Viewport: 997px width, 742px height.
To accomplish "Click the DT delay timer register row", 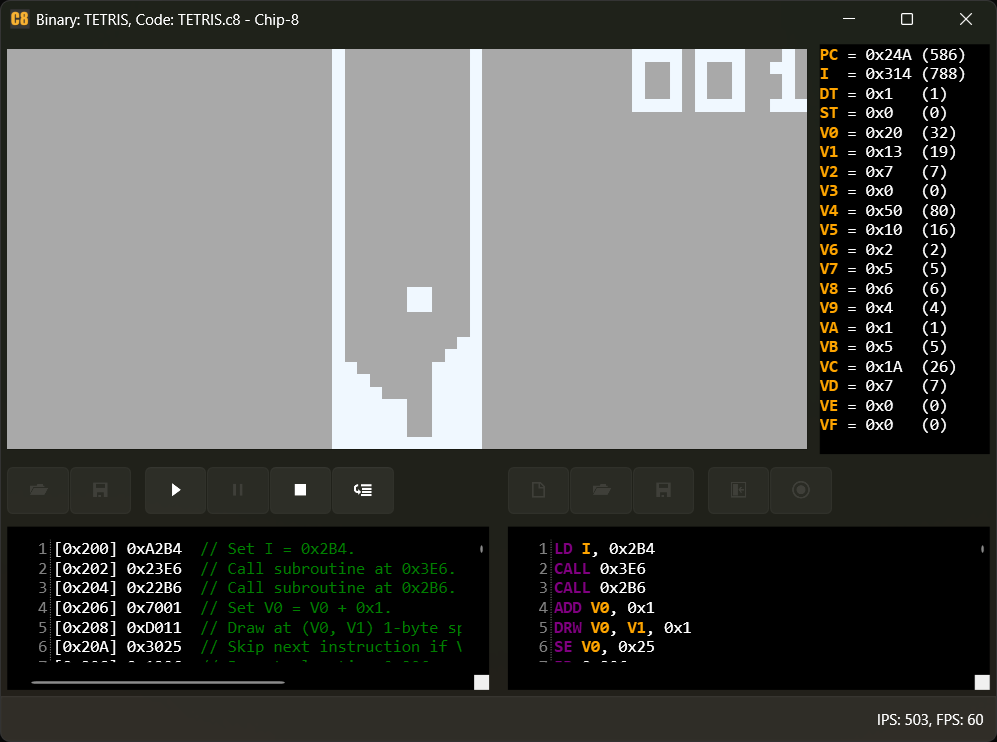I will (x=884, y=93).
